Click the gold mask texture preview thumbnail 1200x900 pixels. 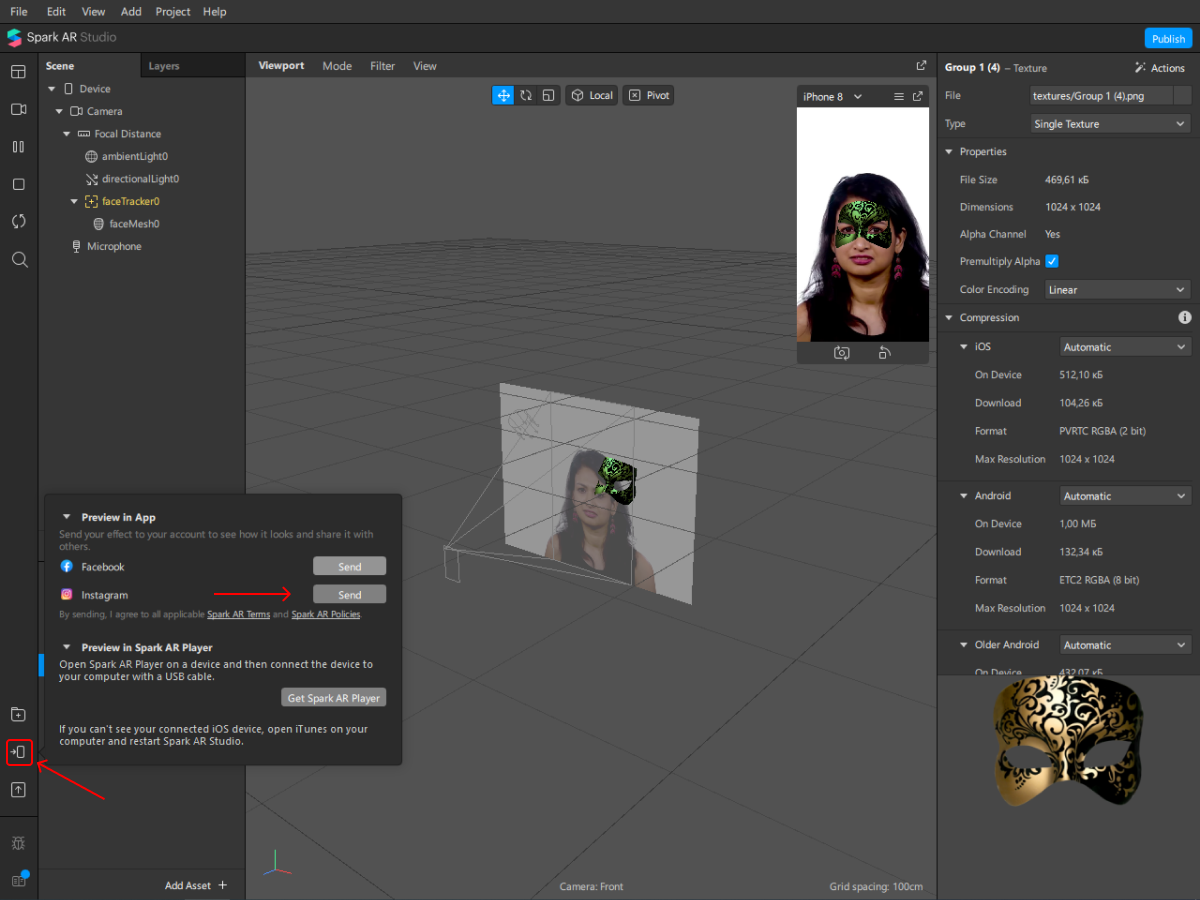[x=1068, y=740]
